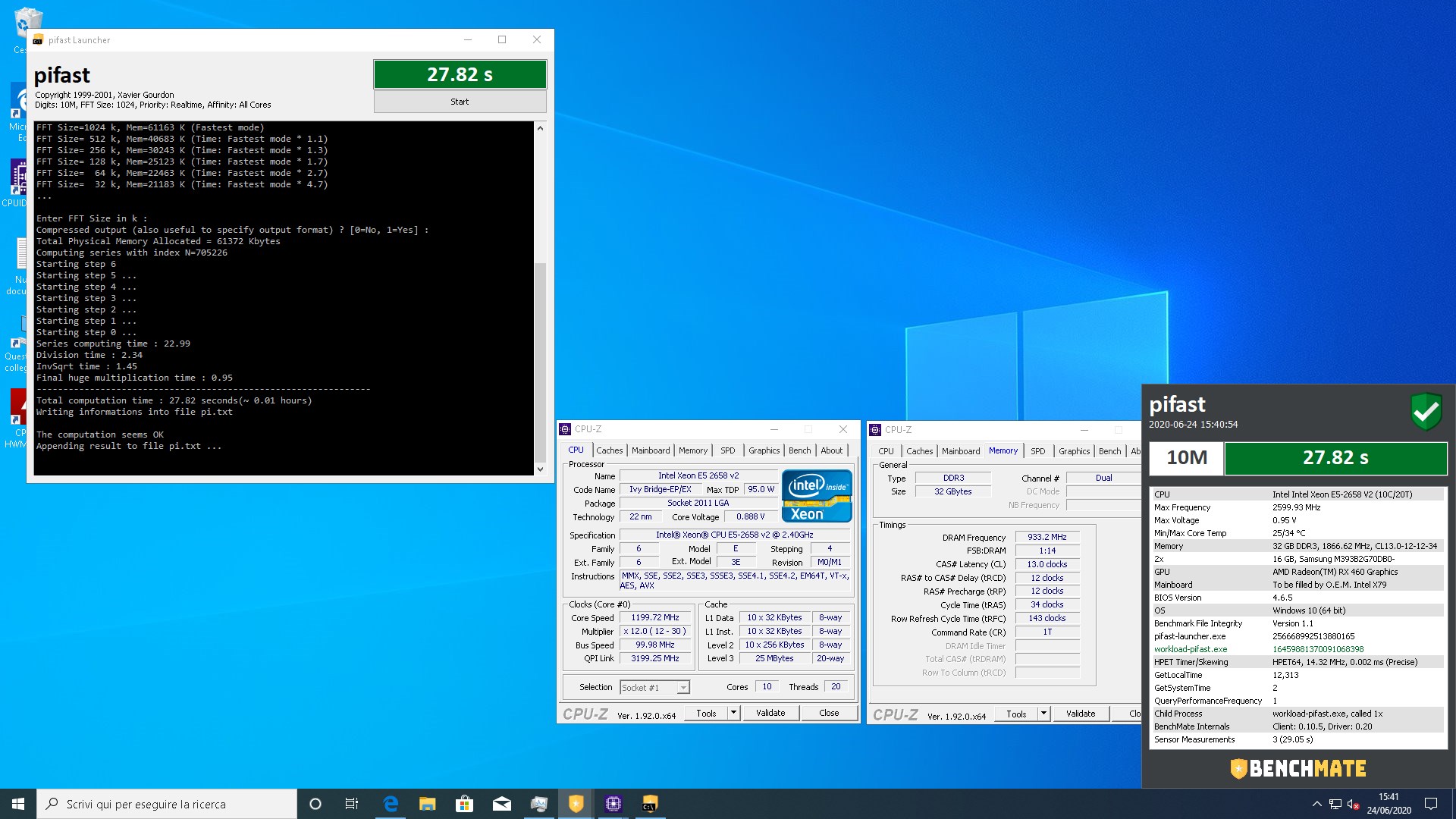Click the pifast console scrollbar up arrow

[540, 128]
